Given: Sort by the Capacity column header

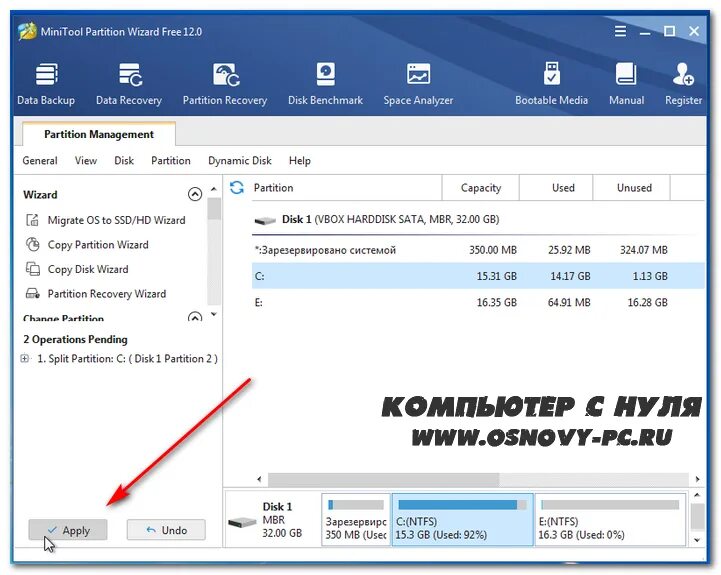Looking at the screenshot, I should click(481, 188).
